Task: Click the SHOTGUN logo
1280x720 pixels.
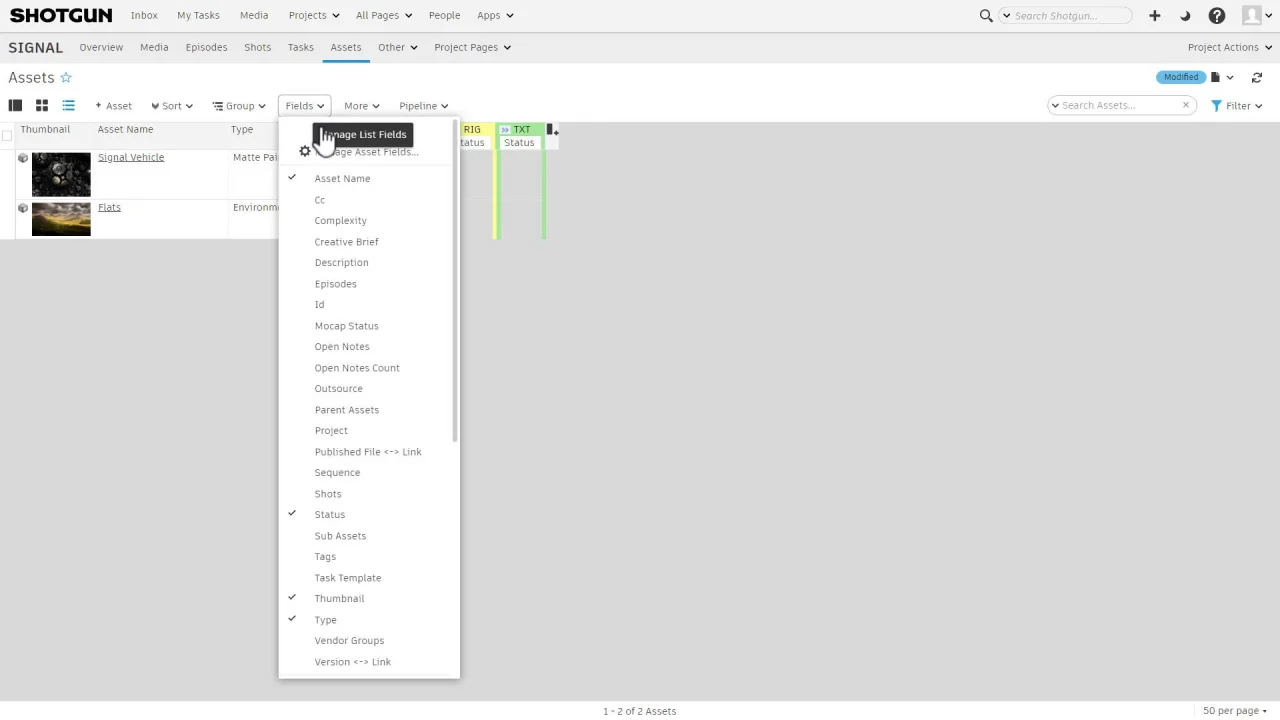Action: click(x=61, y=15)
